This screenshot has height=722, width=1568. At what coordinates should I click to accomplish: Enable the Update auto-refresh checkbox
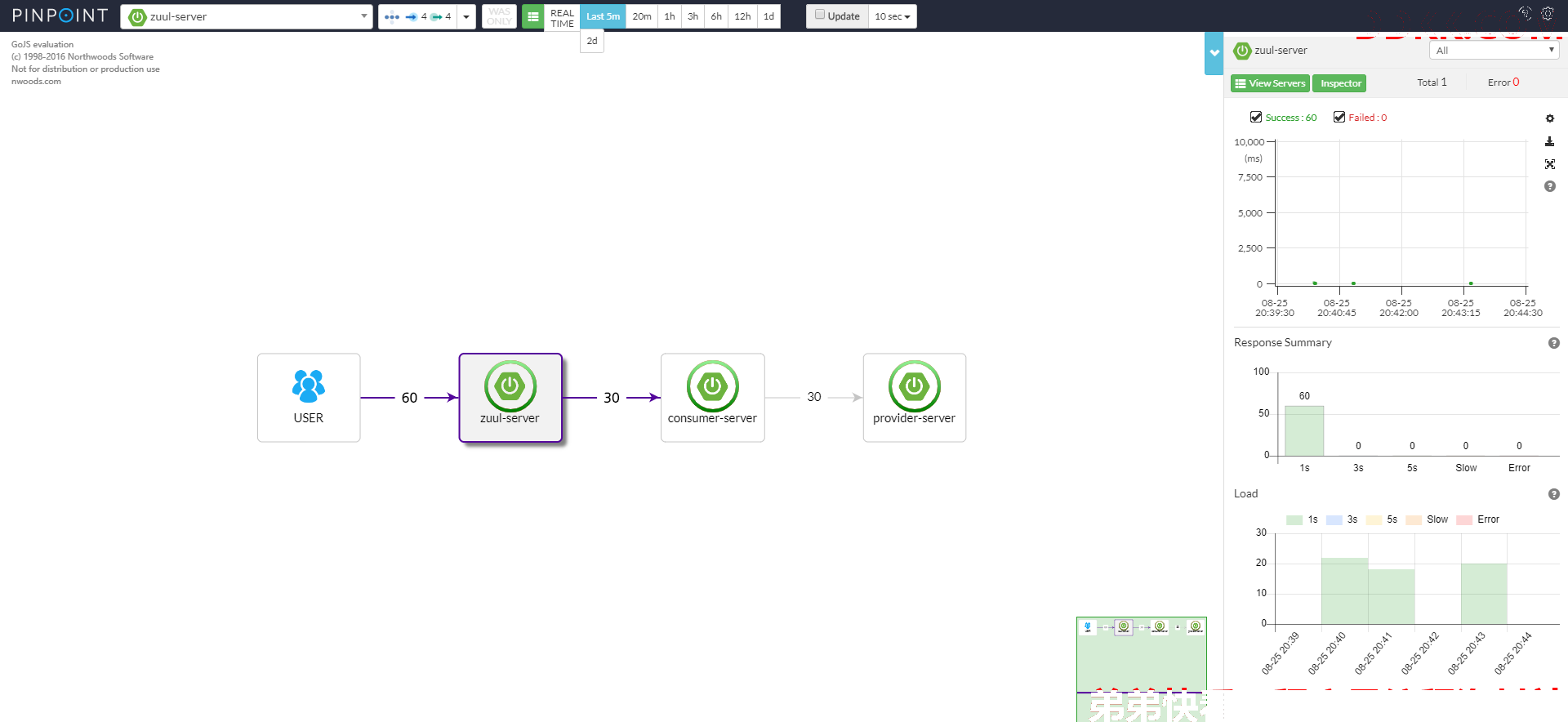tap(820, 15)
